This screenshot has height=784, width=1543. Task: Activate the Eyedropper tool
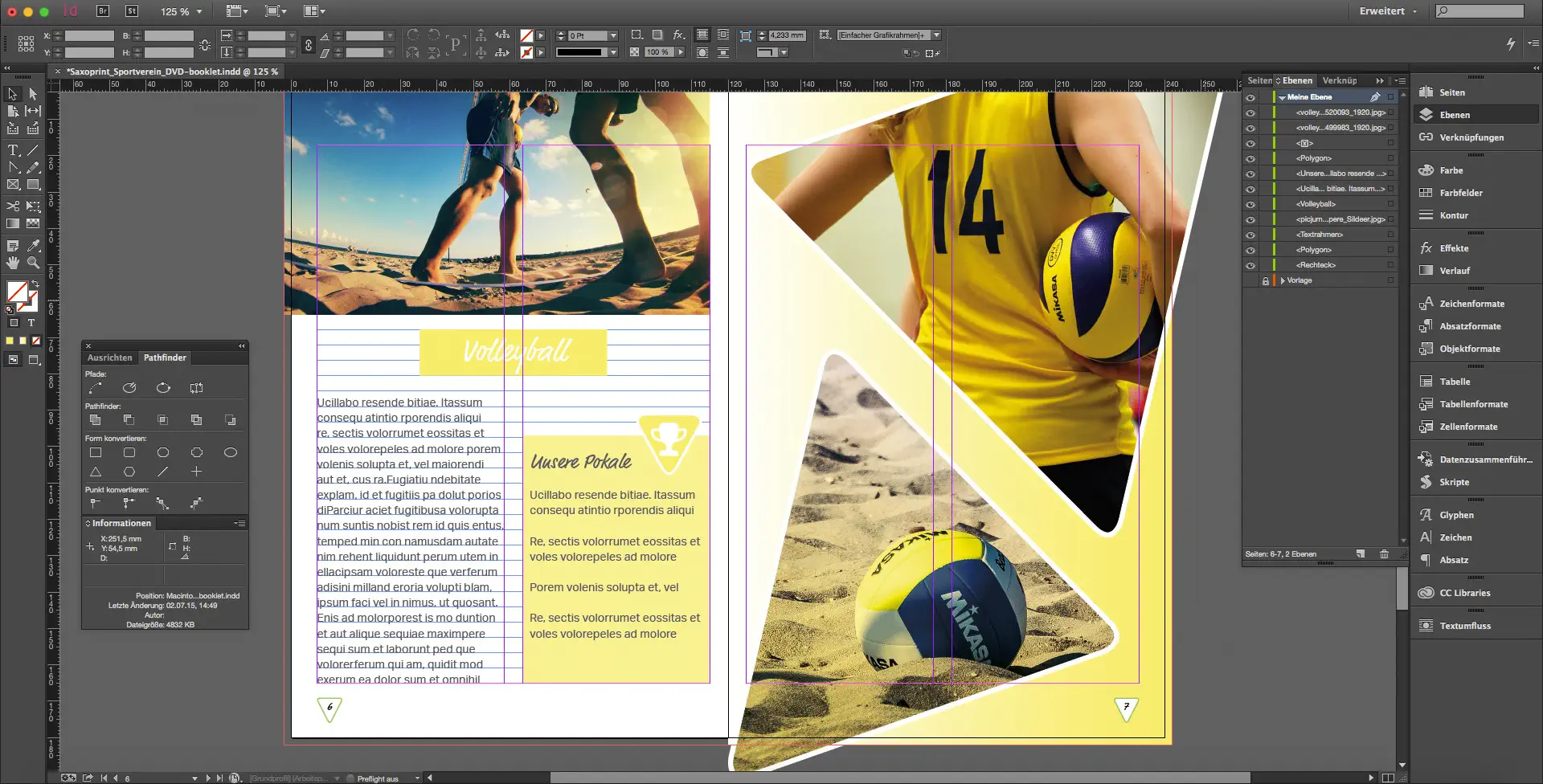pyautogui.click(x=33, y=245)
